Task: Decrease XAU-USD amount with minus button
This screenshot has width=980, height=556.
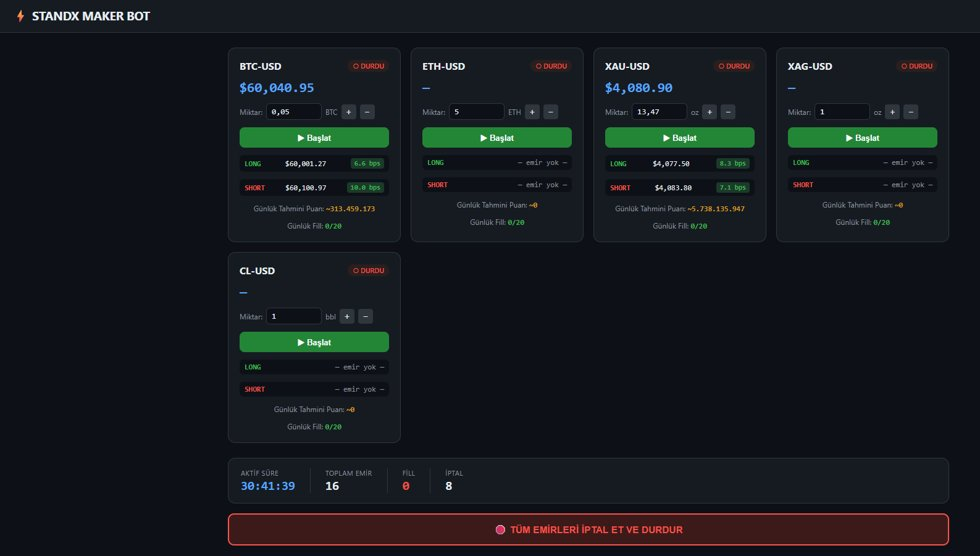Action: [x=728, y=112]
